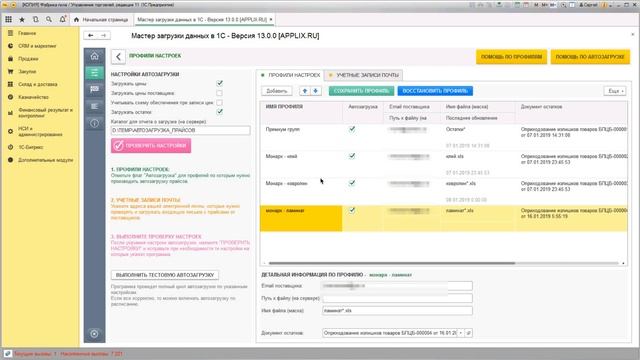Open Склад и доставка section

[38, 84]
